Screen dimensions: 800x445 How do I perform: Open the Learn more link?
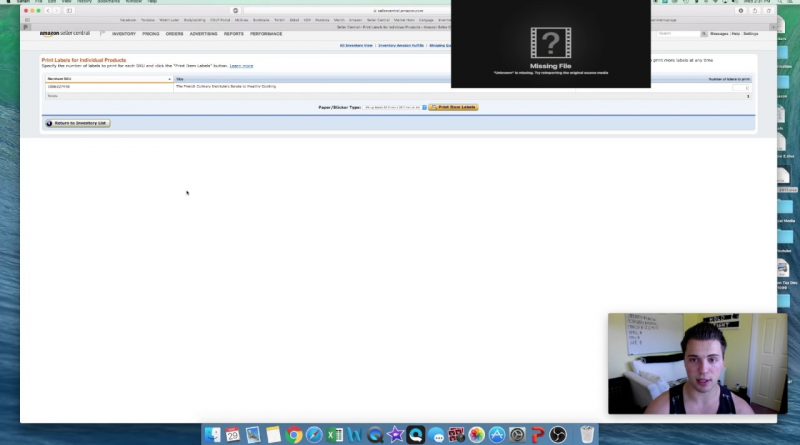tap(241, 65)
